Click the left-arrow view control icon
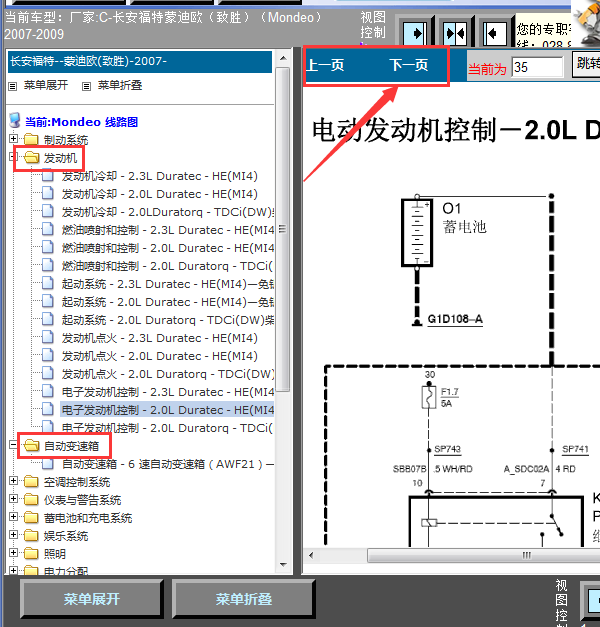 click(x=495, y=33)
